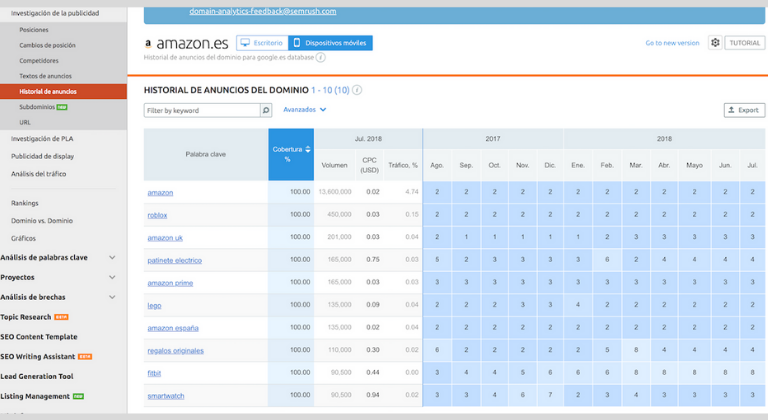Screen dimensions: 768x420
Task: Click the Export button
Action: (x=744, y=110)
